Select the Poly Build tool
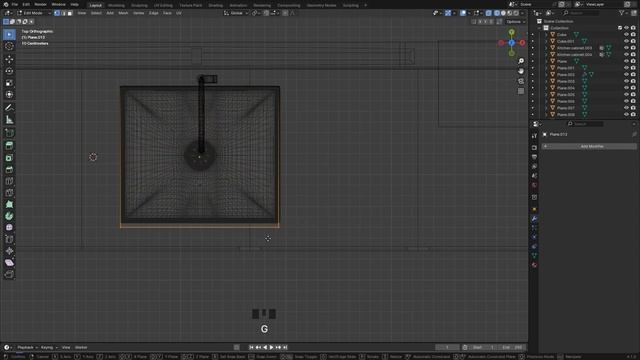Viewport: 640px width, 360px height. 9,204
